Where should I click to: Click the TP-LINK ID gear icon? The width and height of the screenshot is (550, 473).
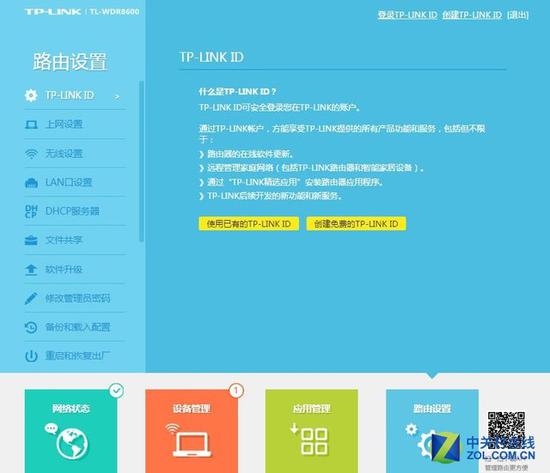point(31,95)
